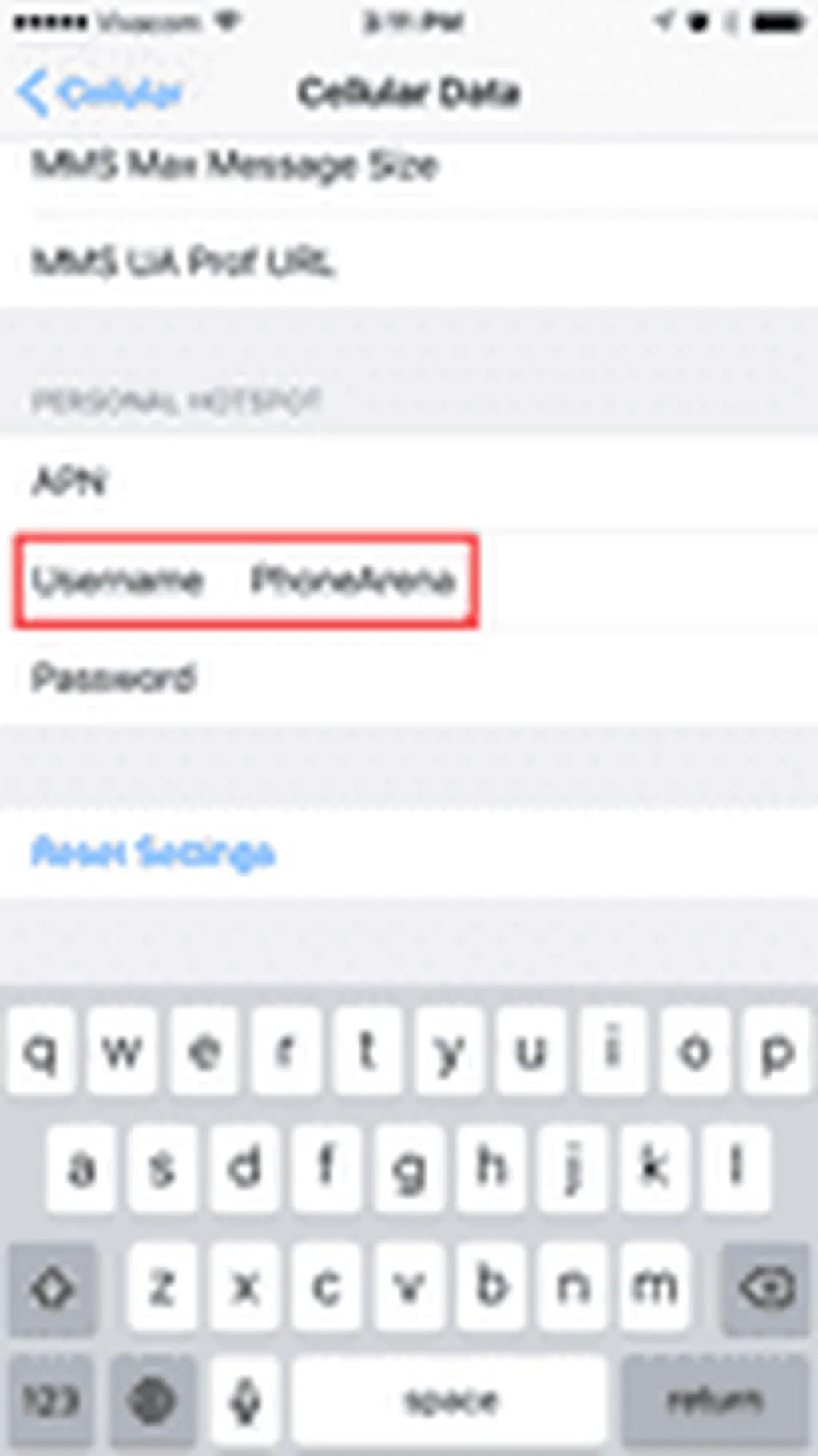Select the MMS Max Message Size field

click(409, 166)
